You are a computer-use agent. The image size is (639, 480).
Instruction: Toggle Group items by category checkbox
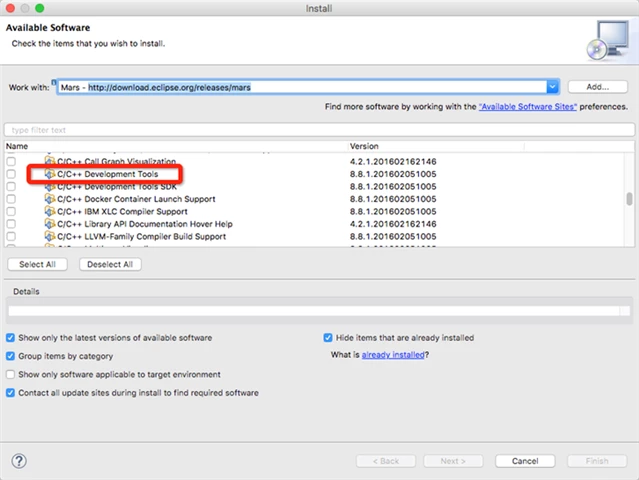click(11, 356)
